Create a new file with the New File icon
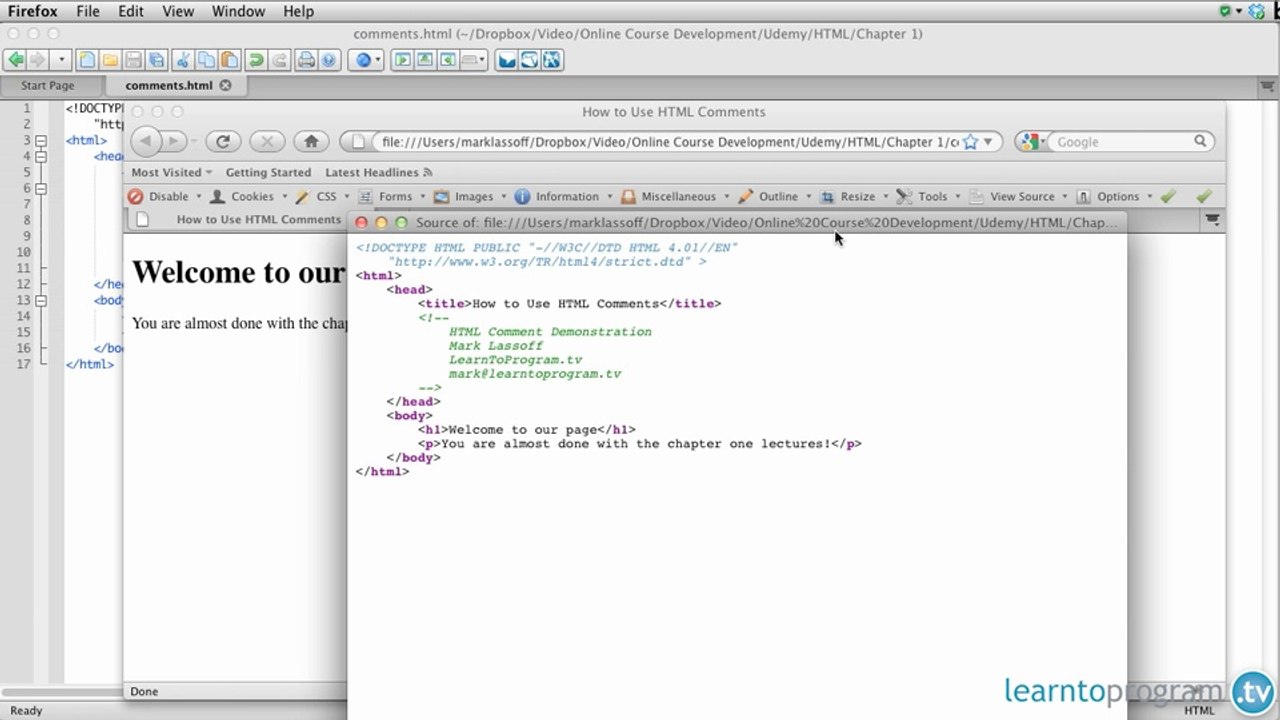The width and height of the screenshot is (1280, 720). tap(87, 60)
